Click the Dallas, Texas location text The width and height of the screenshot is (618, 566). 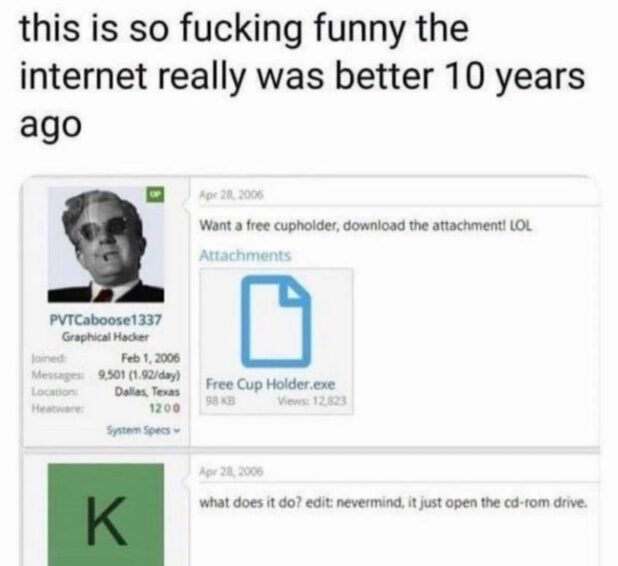[147, 392]
